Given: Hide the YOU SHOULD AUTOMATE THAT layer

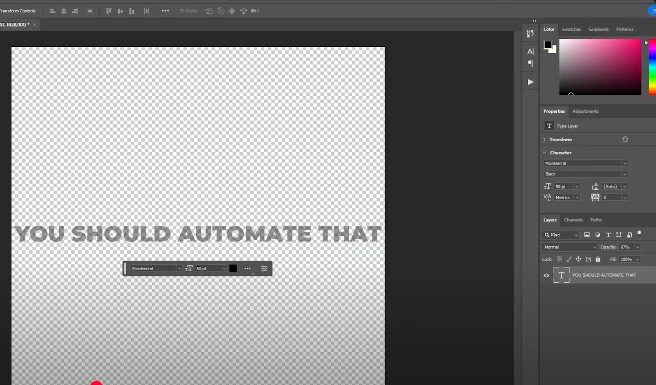Looking at the screenshot, I should (546, 275).
